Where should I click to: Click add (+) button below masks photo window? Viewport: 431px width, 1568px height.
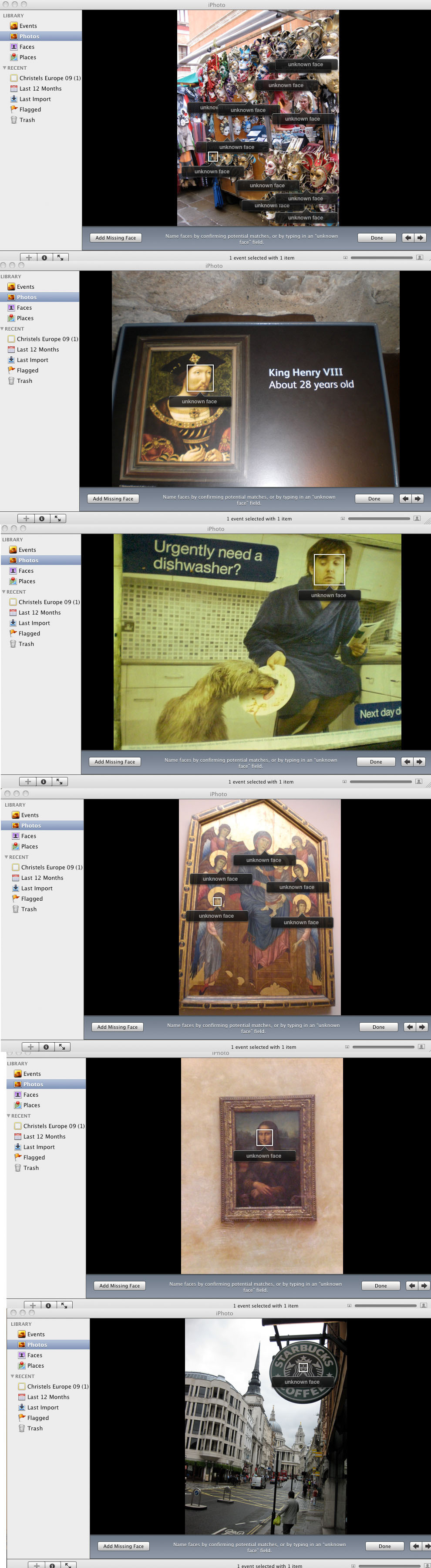pos(28,257)
